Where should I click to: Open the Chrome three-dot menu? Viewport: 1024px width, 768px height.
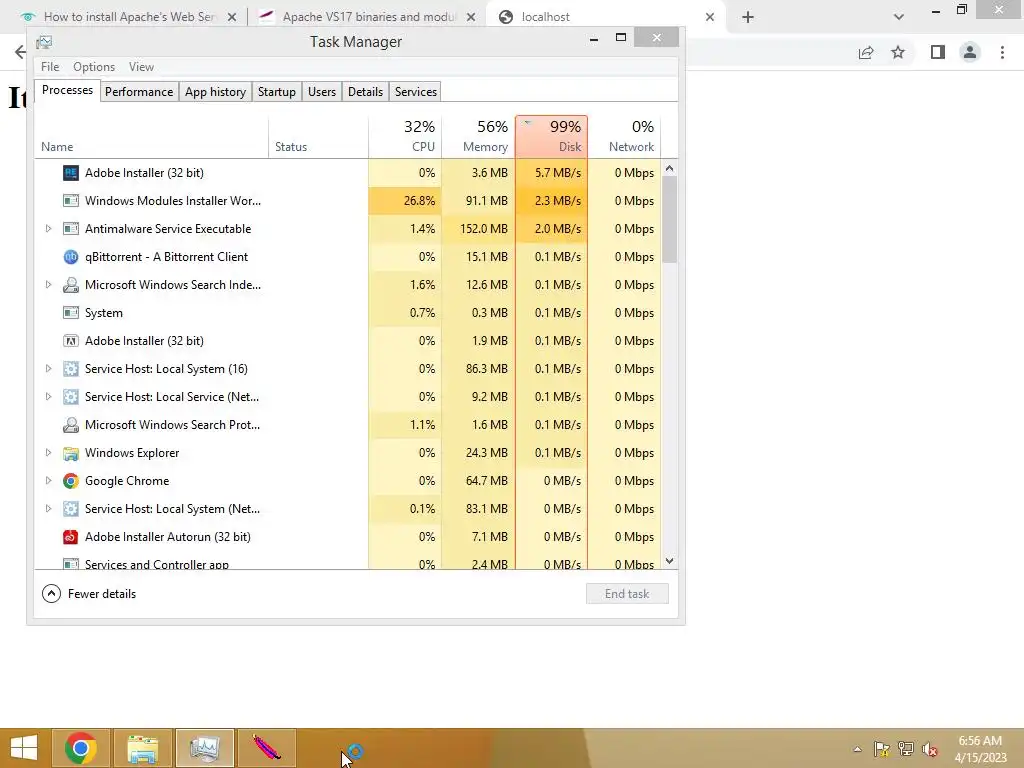point(1002,52)
